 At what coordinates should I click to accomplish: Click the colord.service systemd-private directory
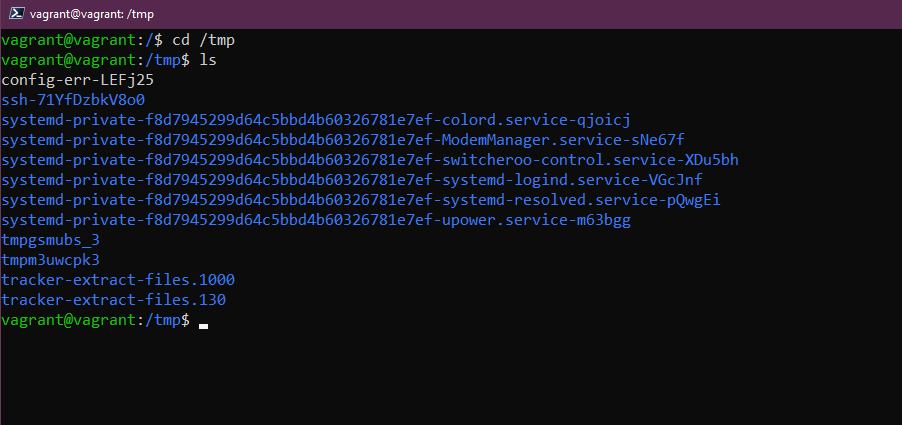pyautogui.click(x=315, y=120)
